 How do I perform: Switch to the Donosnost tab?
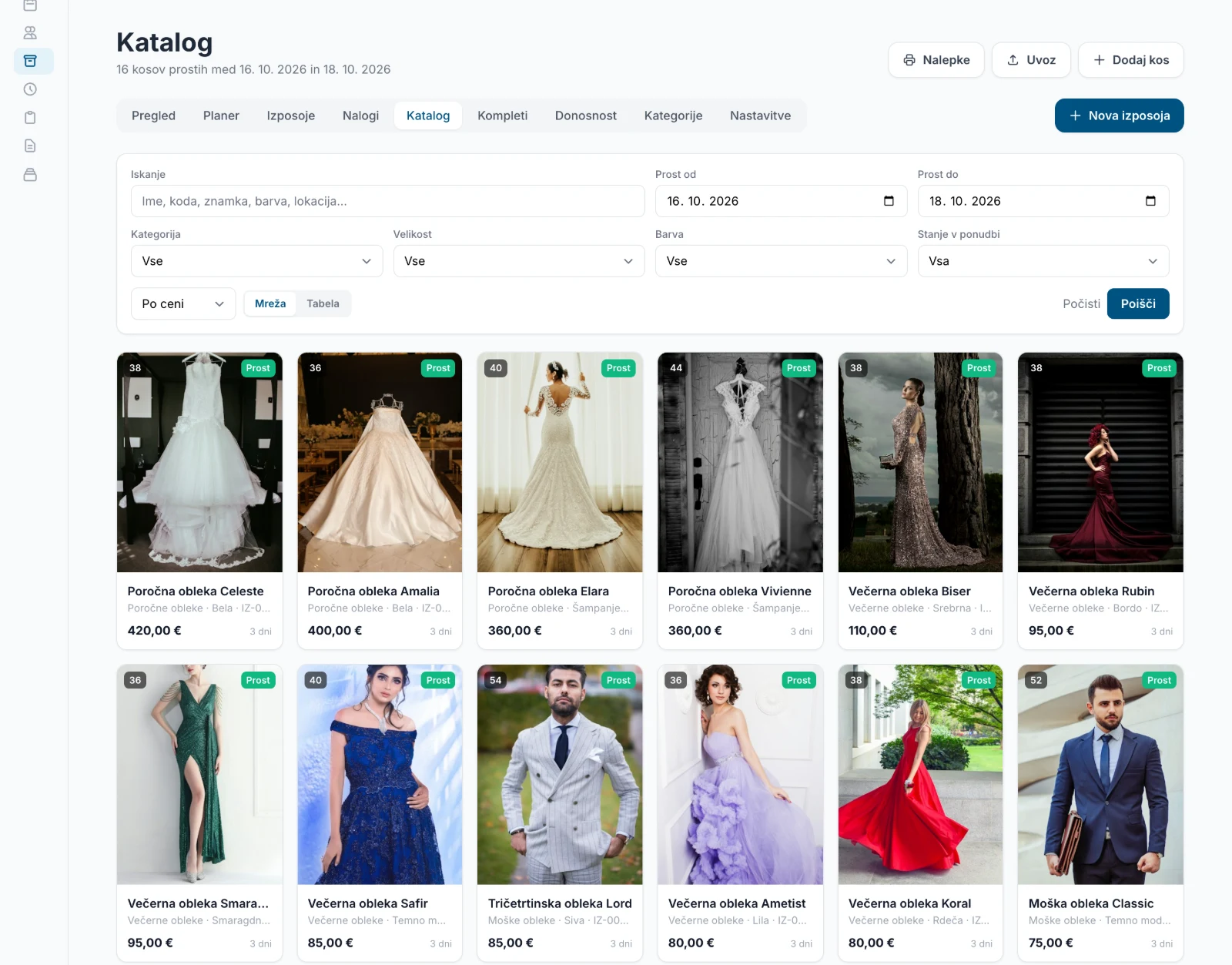pyautogui.click(x=585, y=116)
